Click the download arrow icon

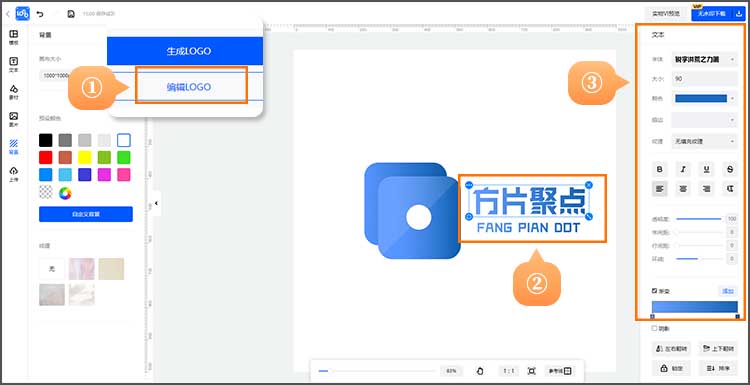click(738, 14)
